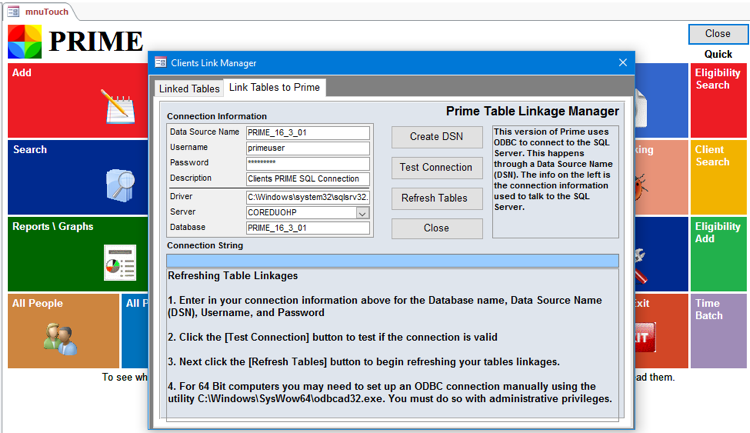Click into the Username field
The height and width of the screenshot is (433, 750).
pyautogui.click(x=307, y=148)
